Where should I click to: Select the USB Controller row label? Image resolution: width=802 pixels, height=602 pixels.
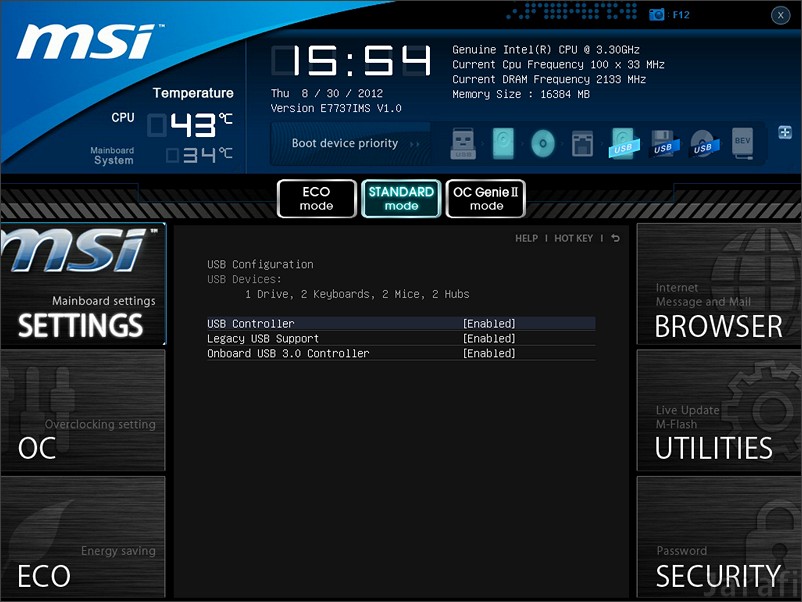[251, 324]
